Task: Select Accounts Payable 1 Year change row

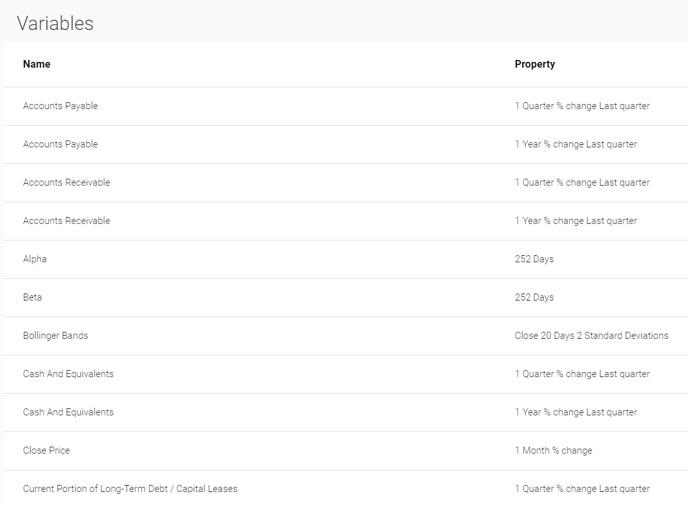Action: coord(346,144)
